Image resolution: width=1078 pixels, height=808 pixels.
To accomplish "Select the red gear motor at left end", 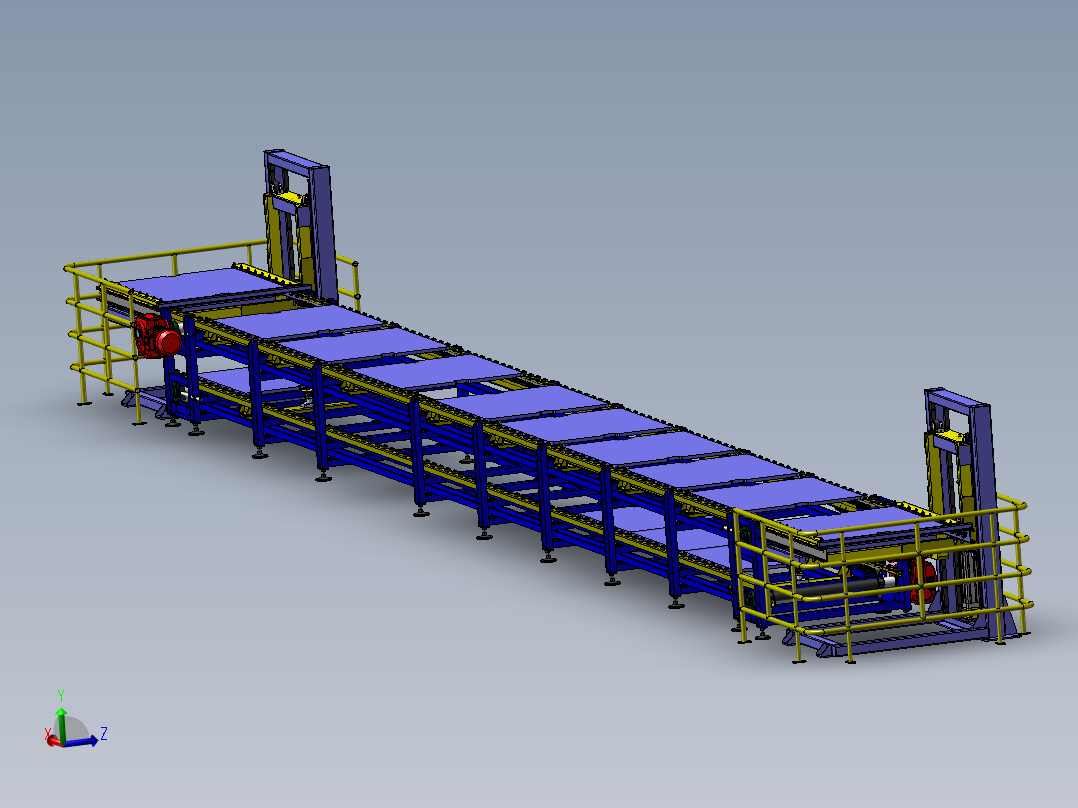I will (158, 336).
